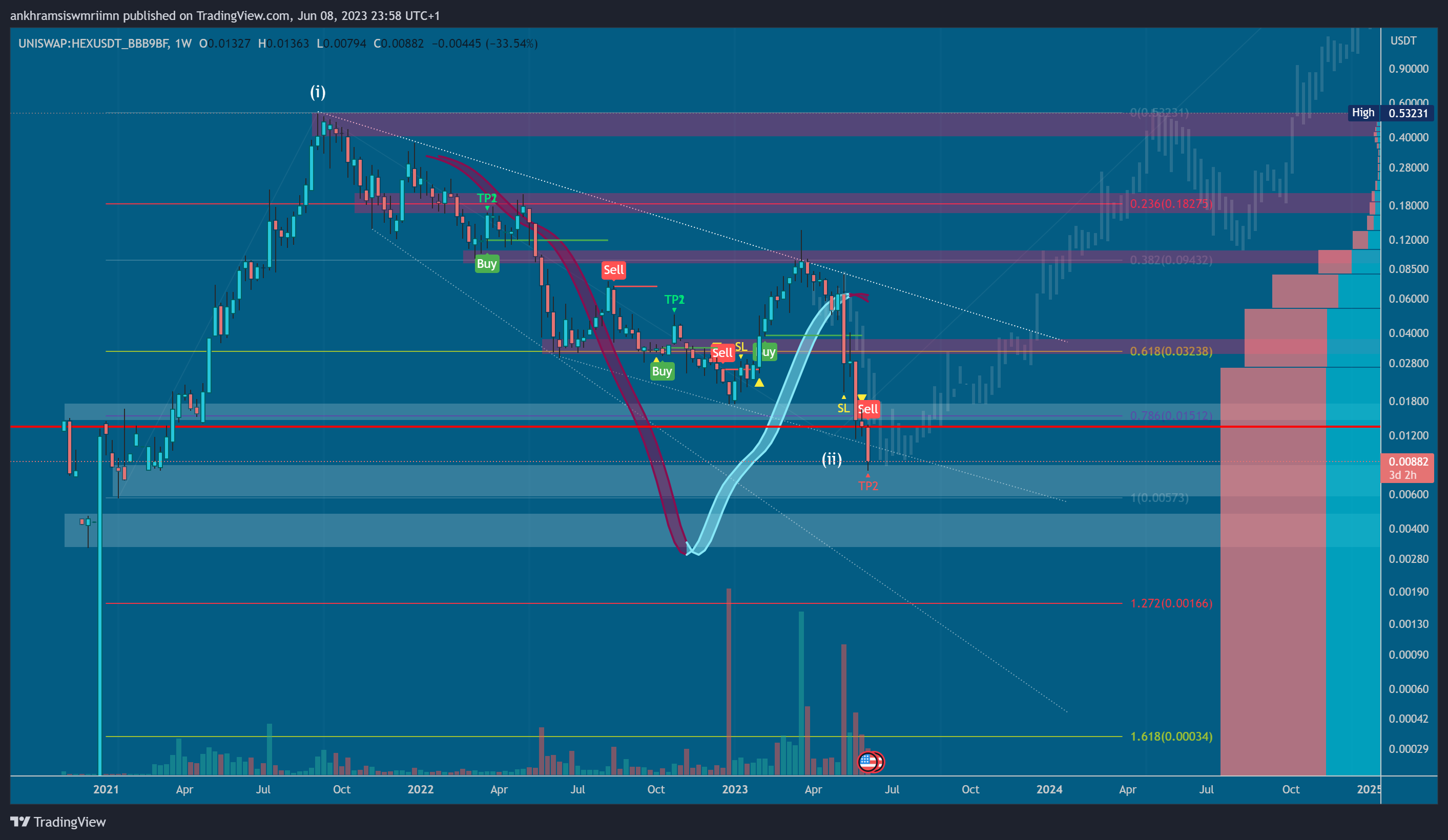
Task: Click the 0.08500 price axis label
Action: 1409,269
